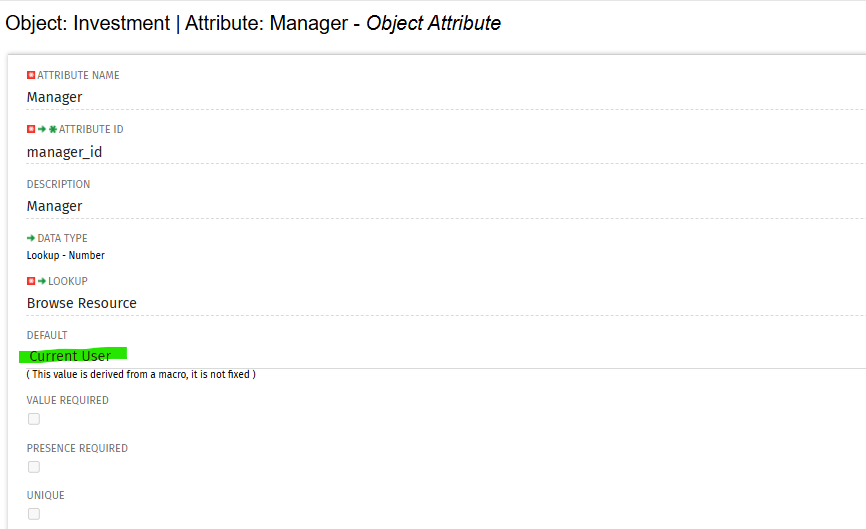
Task: Click green arrow icon beside Lookup label
Action: [42, 282]
